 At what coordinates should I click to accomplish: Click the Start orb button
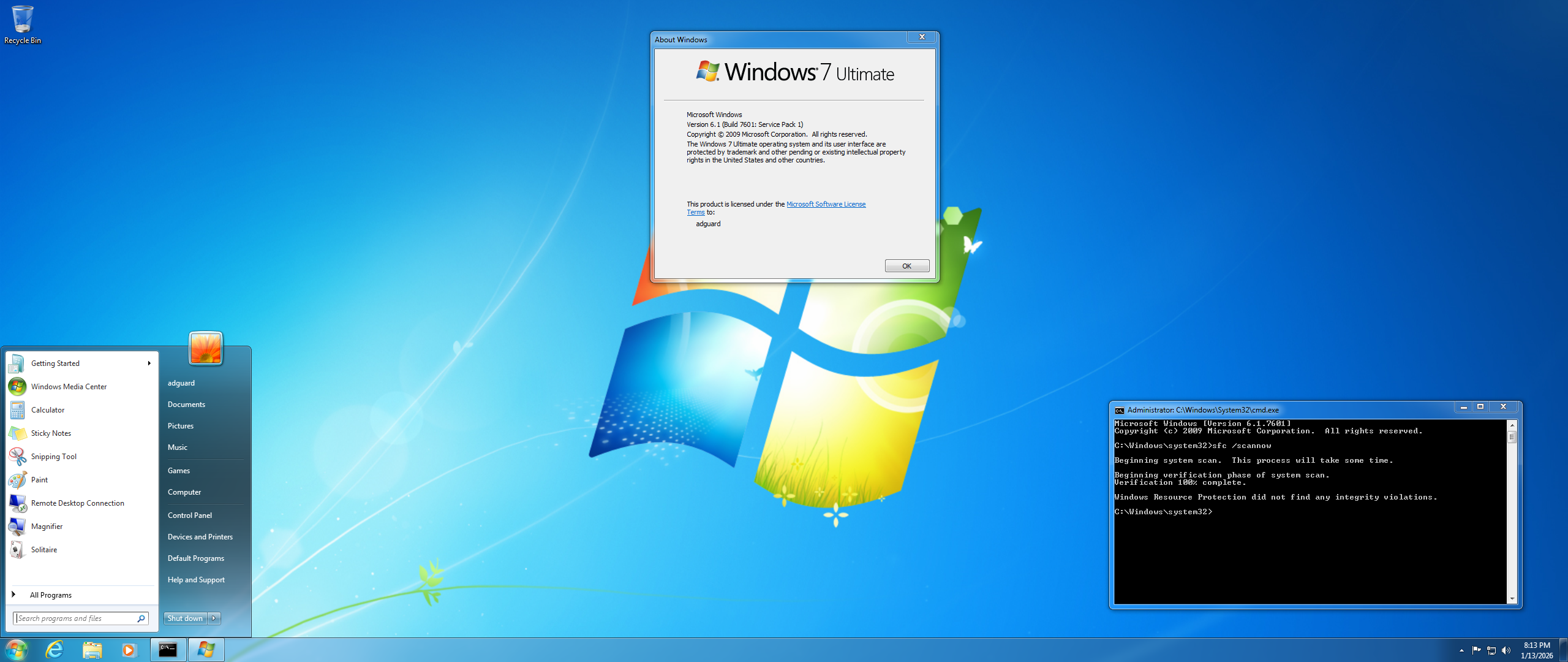[x=17, y=650]
